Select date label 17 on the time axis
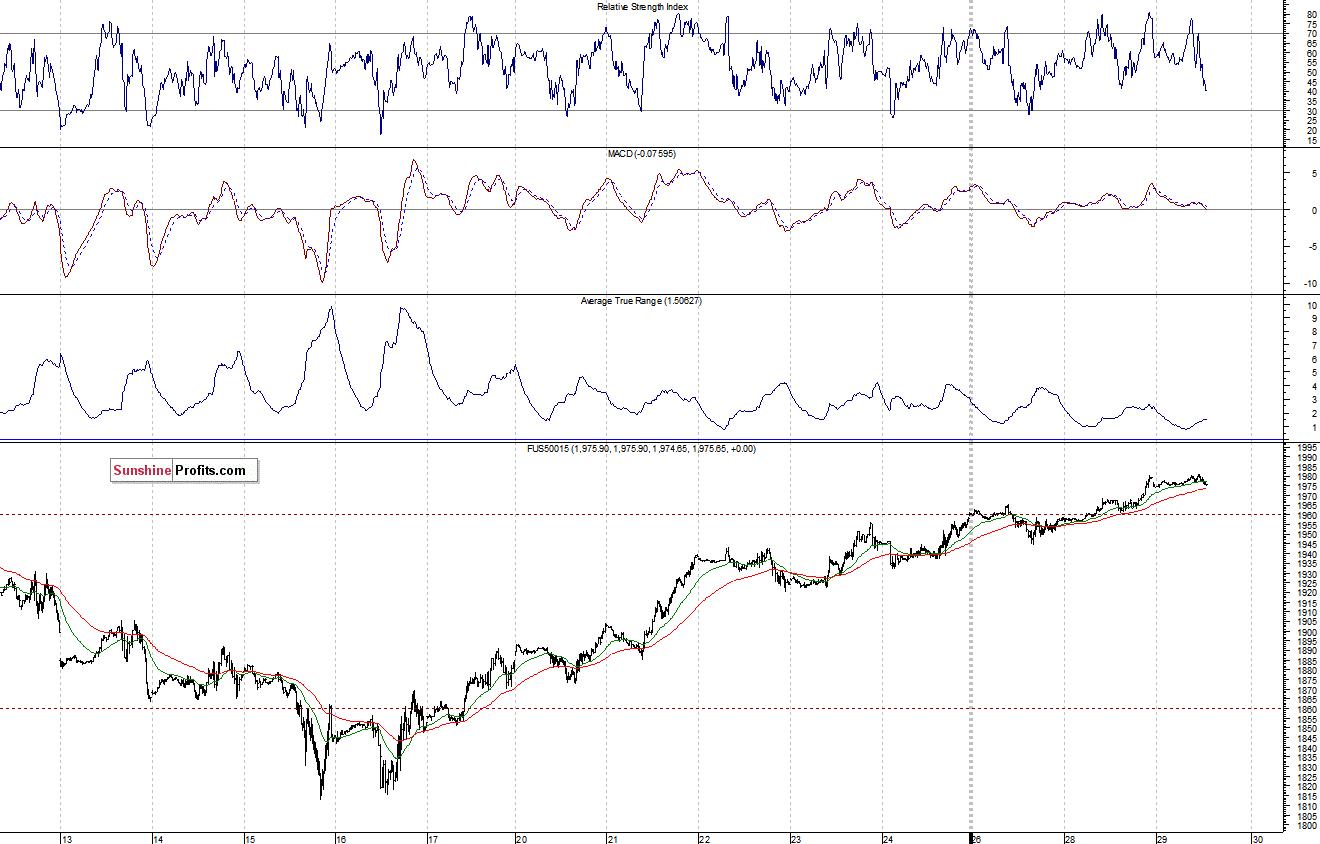 point(432,839)
